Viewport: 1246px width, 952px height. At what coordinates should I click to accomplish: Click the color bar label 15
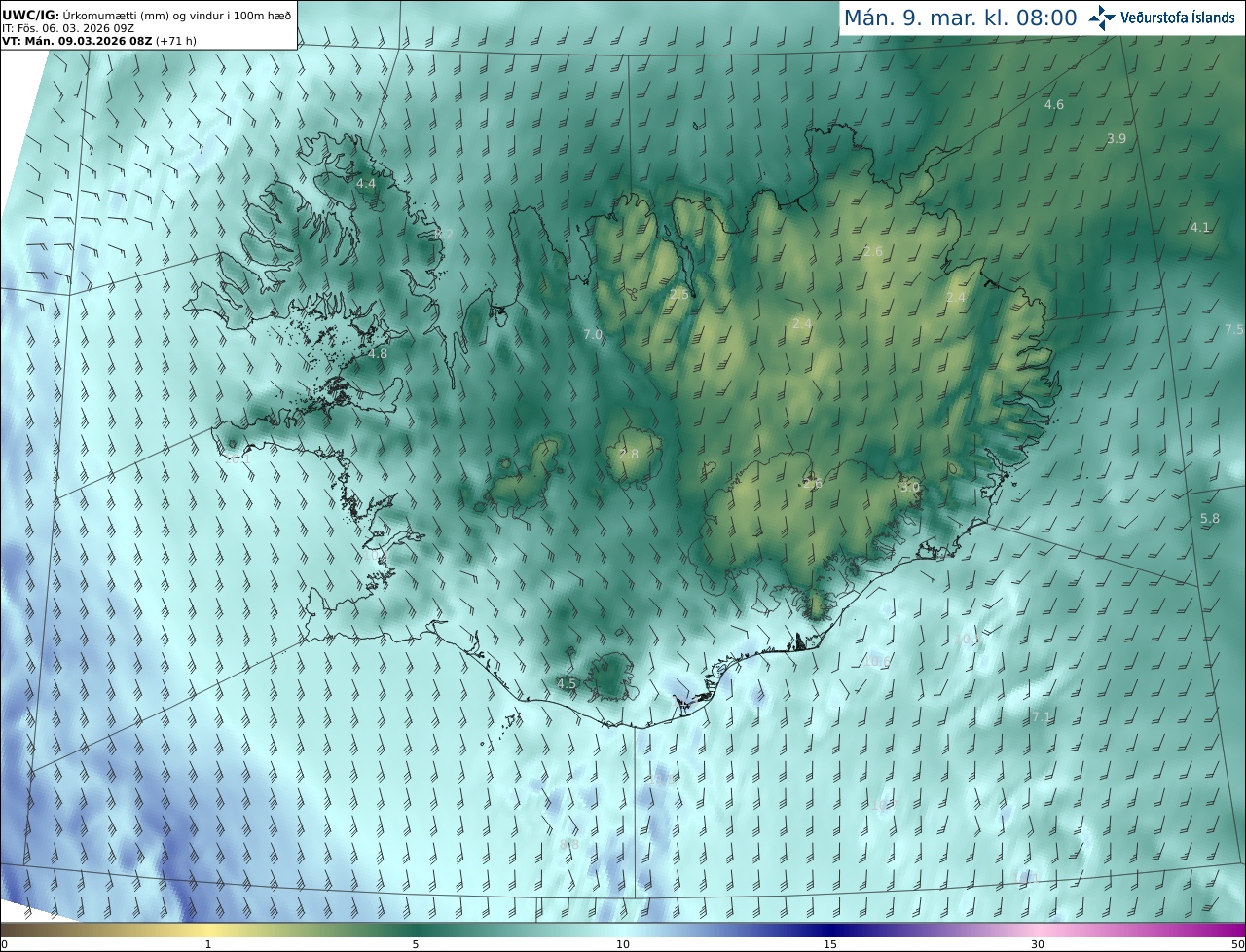(830, 944)
